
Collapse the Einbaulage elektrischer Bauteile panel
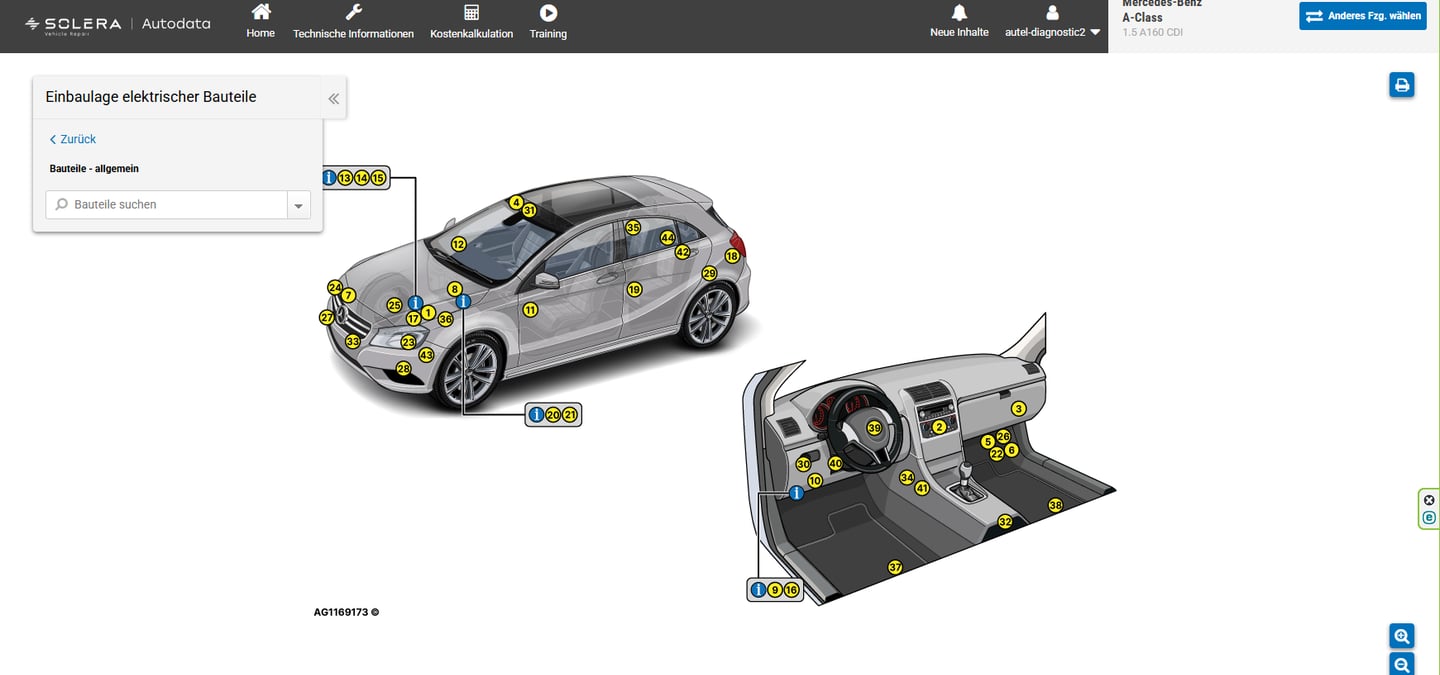[334, 98]
